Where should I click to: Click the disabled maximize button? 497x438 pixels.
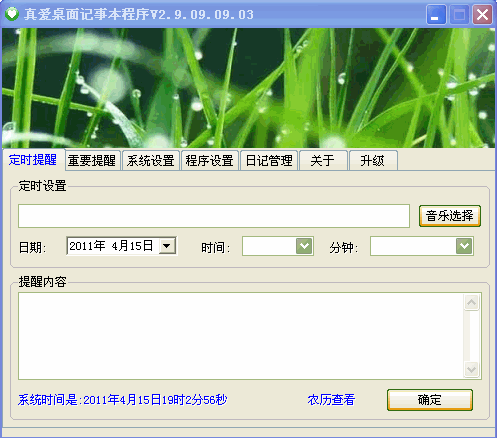click(x=459, y=15)
